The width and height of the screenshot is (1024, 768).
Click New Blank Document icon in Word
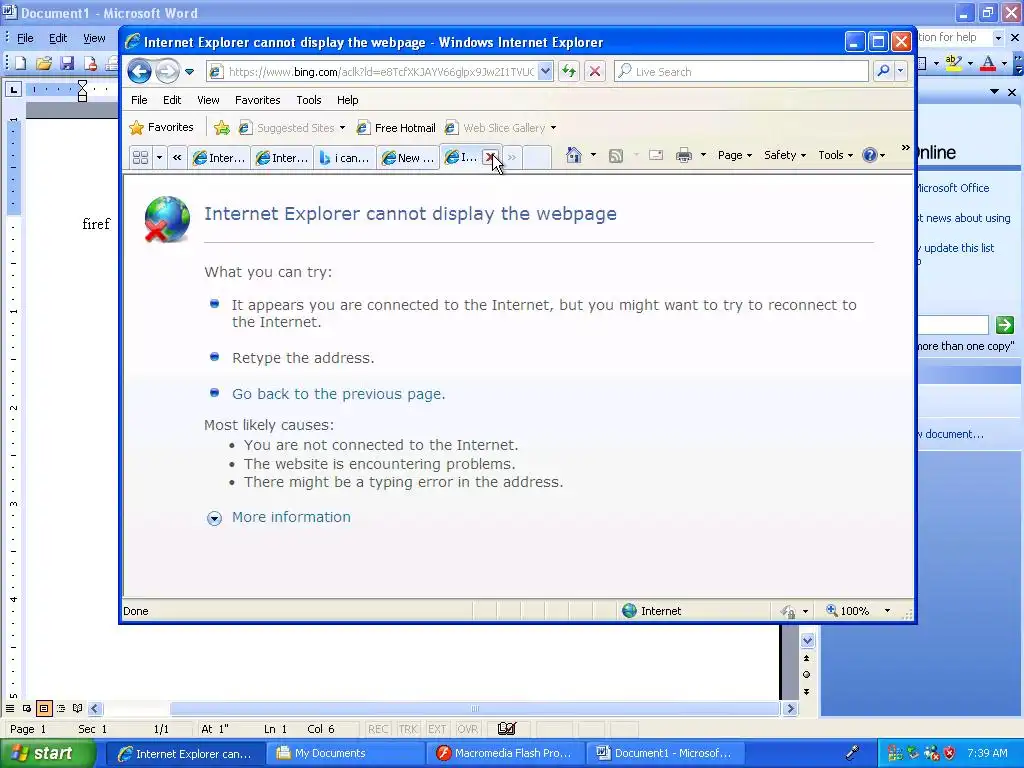click(20, 63)
